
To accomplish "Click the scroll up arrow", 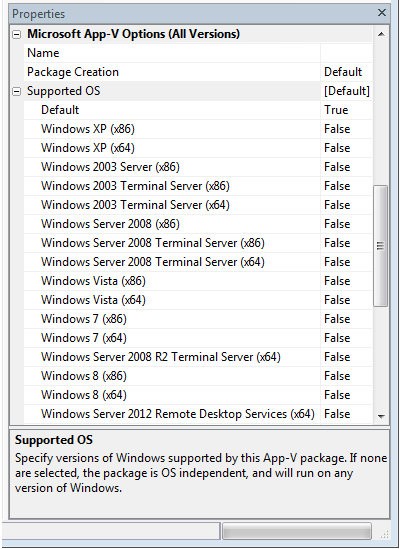I will point(381,34).
